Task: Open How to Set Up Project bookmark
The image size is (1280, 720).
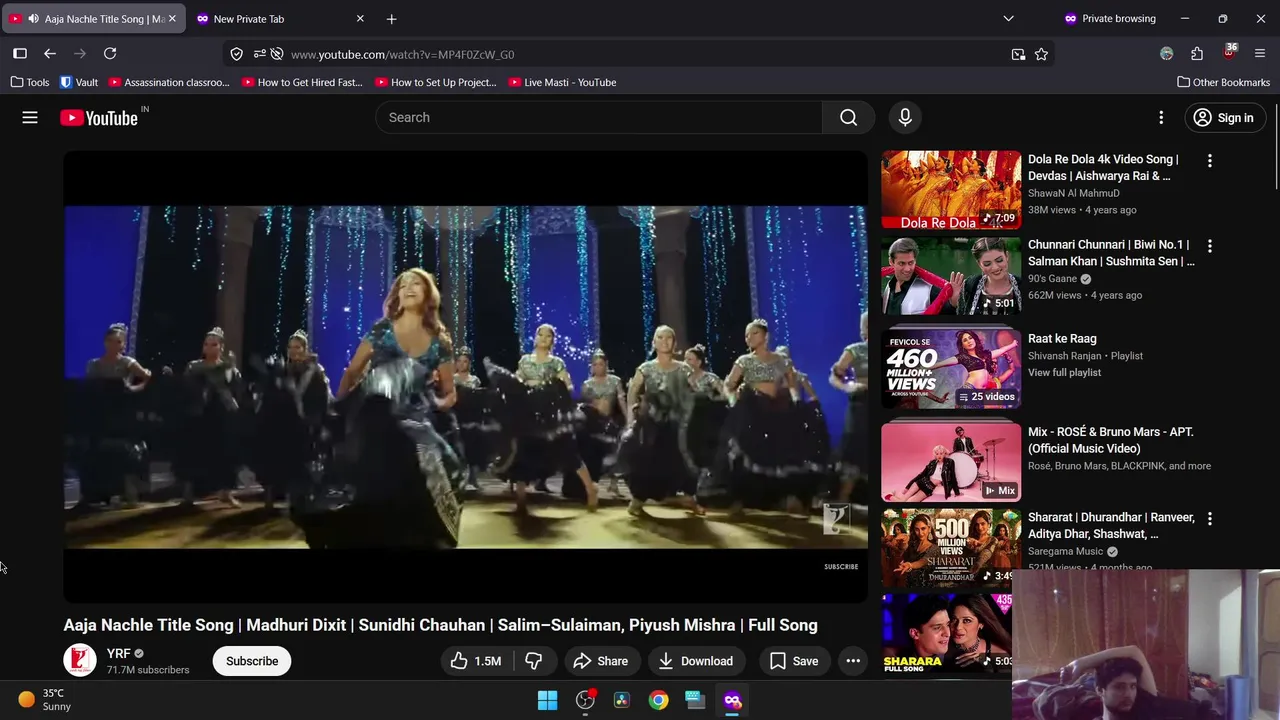Action: coord(436,82)
